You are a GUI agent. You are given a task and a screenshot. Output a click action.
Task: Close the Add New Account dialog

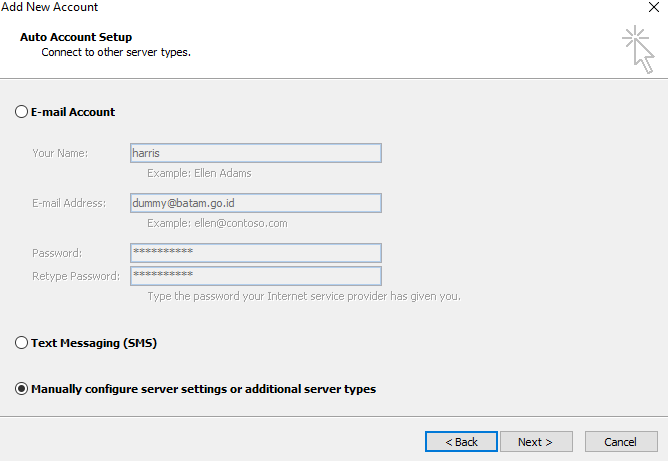pyautogui.click(x=653, y=8)
